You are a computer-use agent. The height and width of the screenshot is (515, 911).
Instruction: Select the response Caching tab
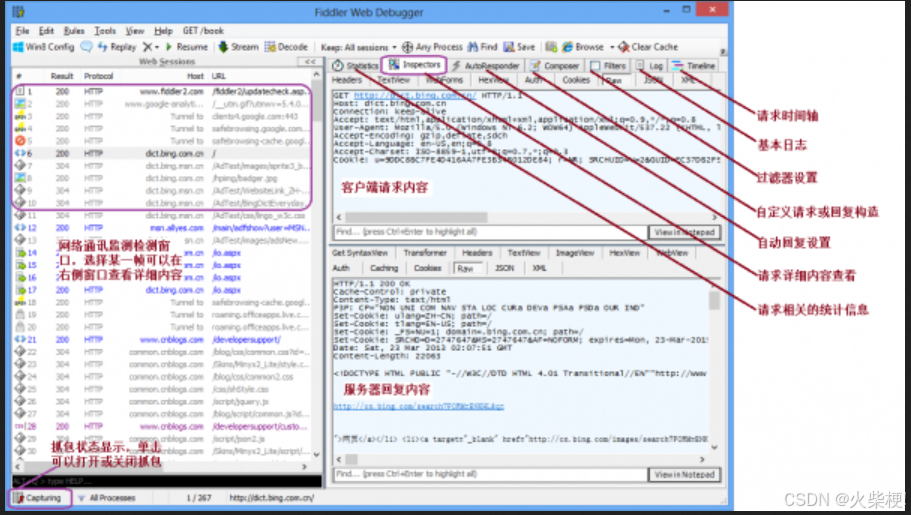point(384,268)
